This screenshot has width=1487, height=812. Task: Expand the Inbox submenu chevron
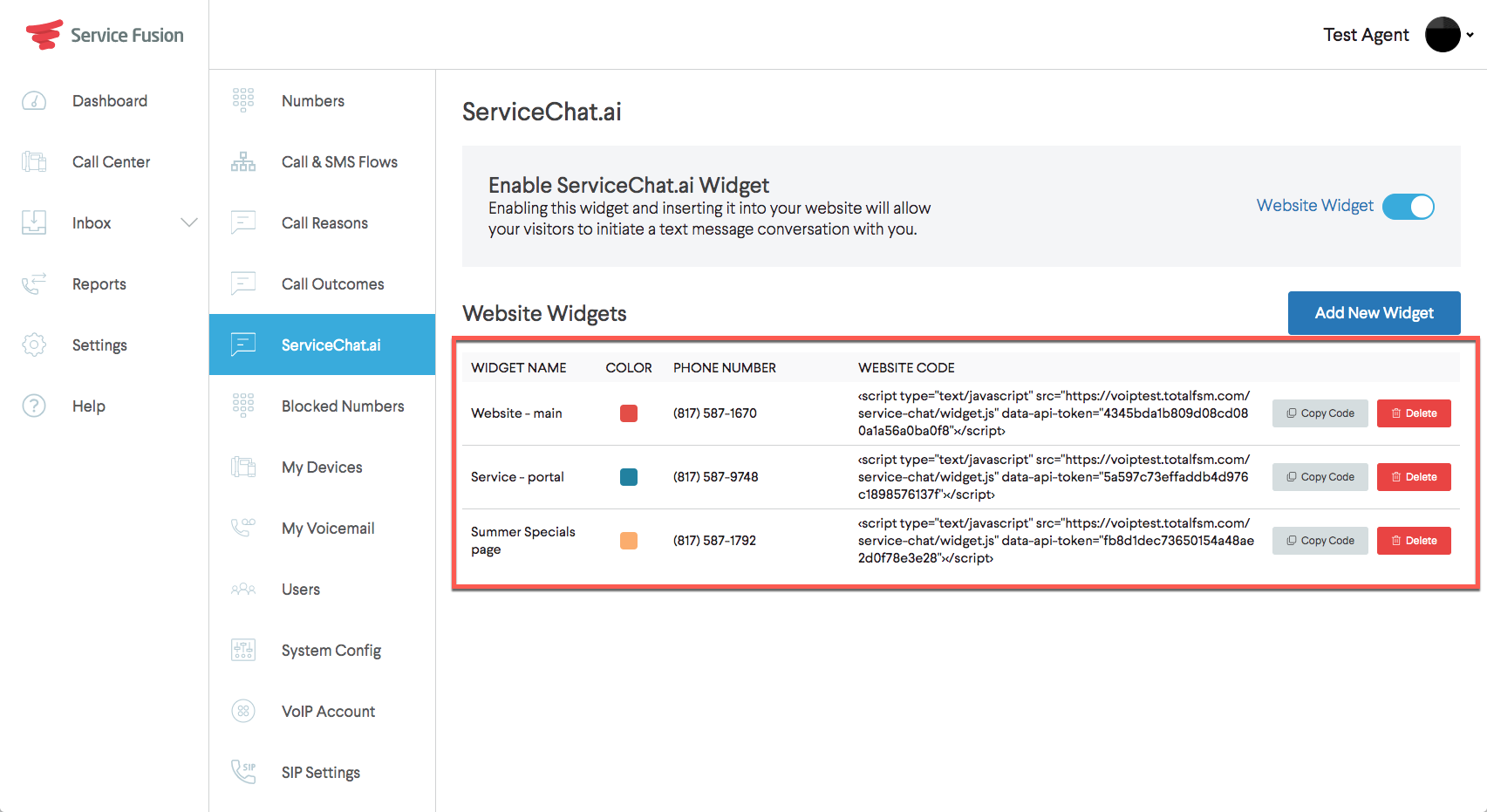click(x=189, y=222)
